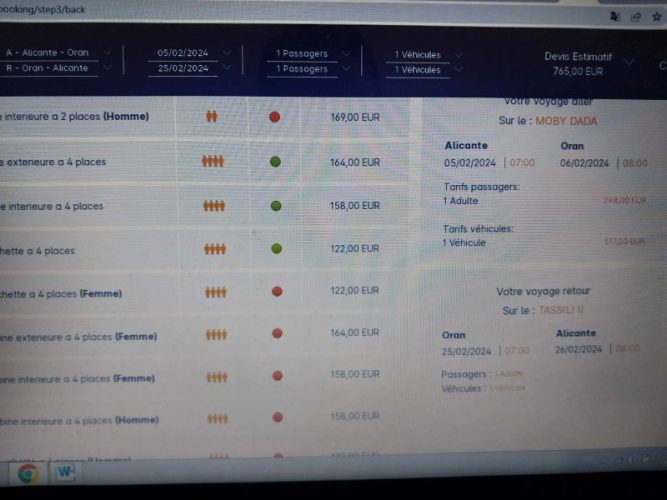The width and height of the screenshot is (667, 500).
Task: Click the people icon for exterieure a 4 places (Femme)
Action: click(x=217, y=335)
